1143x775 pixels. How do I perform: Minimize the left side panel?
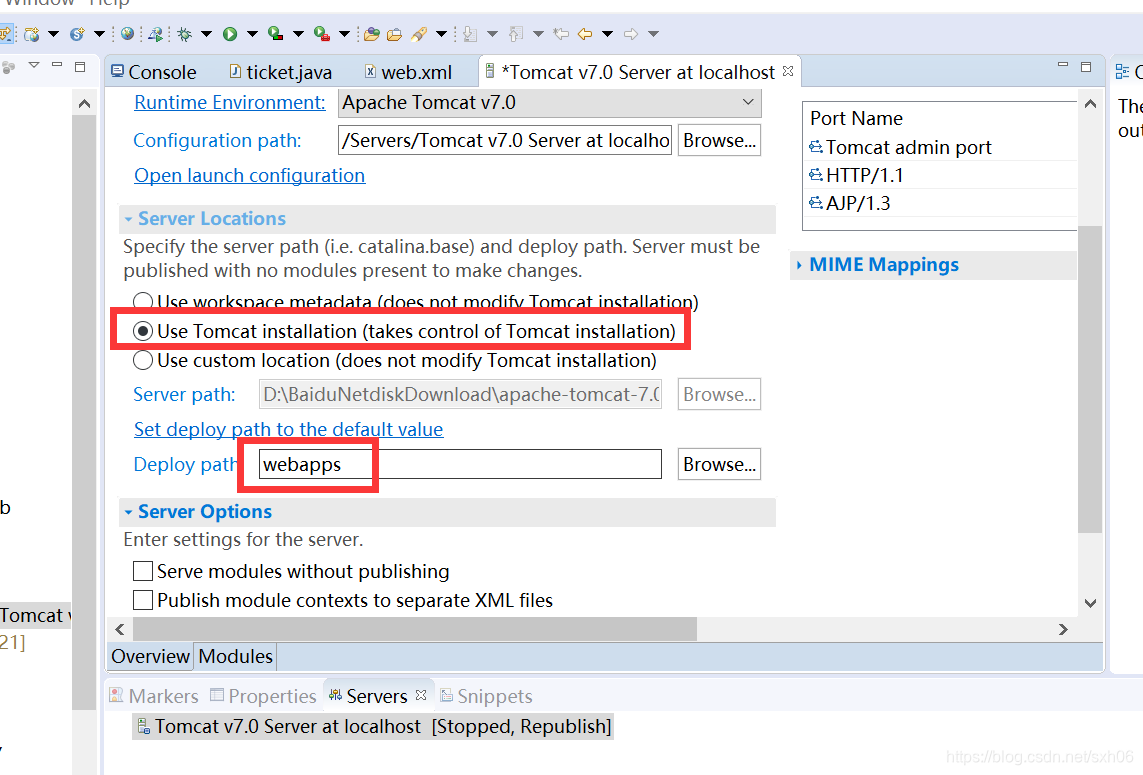point(57,66)
